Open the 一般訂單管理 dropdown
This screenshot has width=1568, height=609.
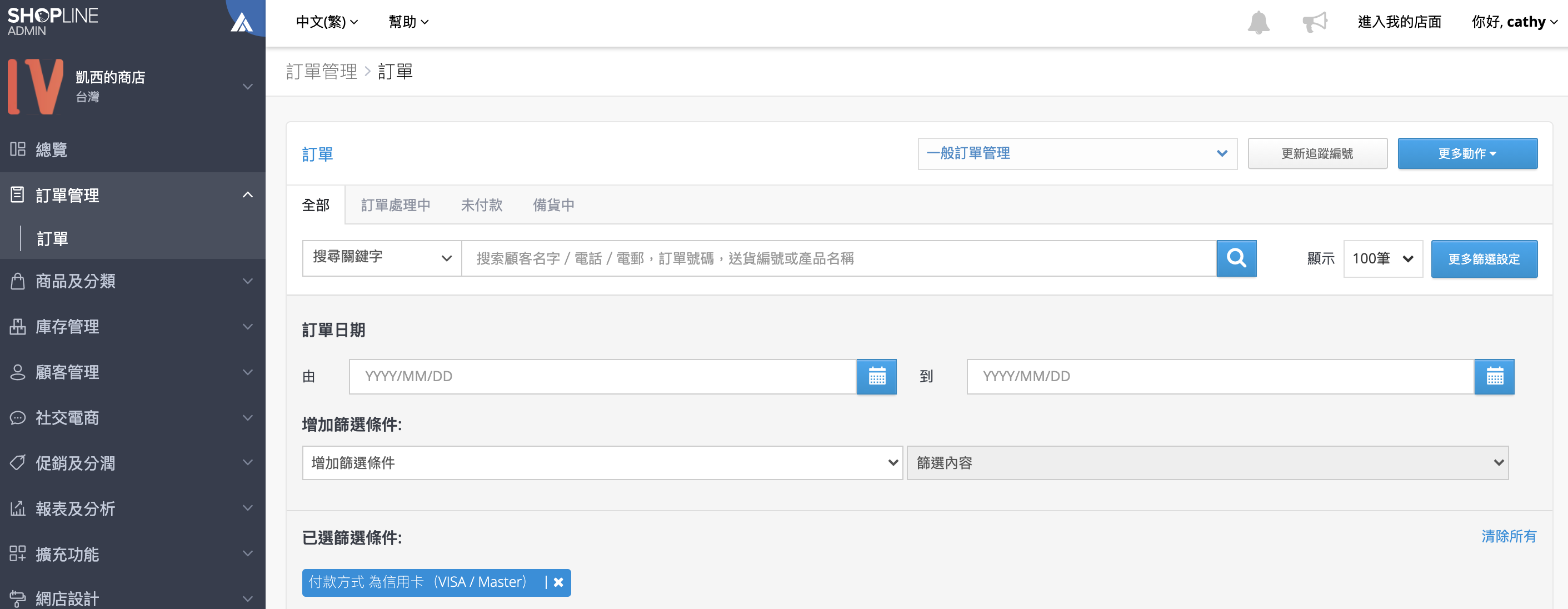coord(1077,153)
